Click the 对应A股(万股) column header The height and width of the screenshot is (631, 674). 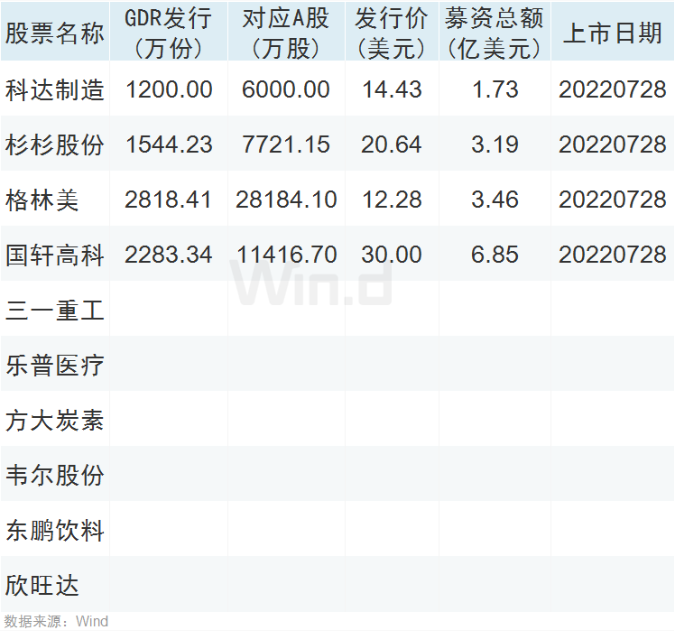click(286, 33)
